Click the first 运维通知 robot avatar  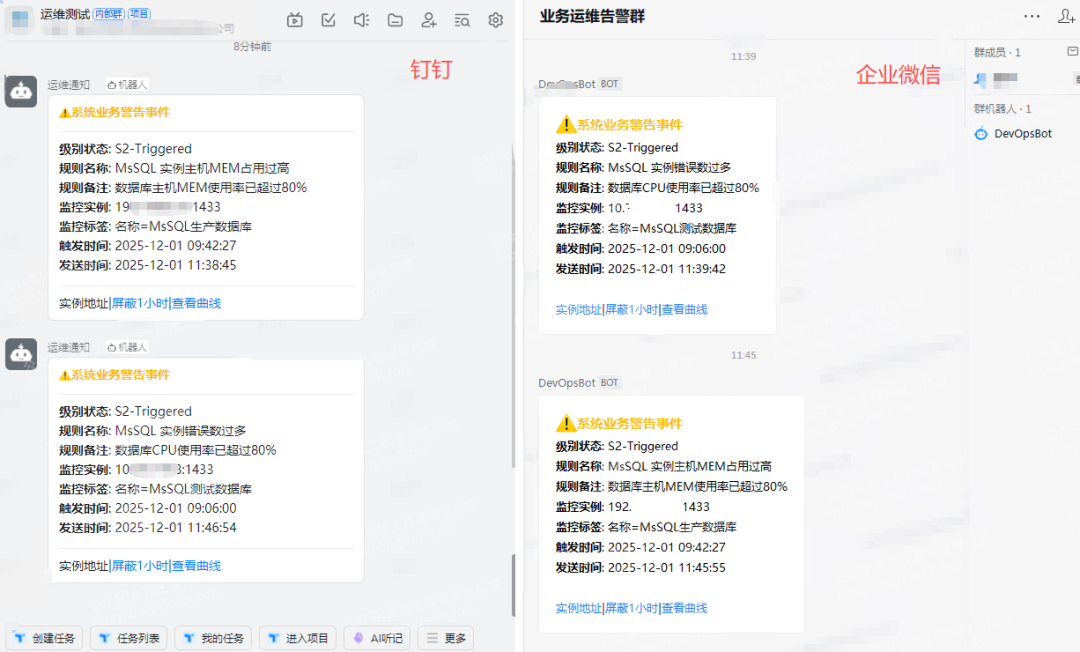(x=21, y=92)
